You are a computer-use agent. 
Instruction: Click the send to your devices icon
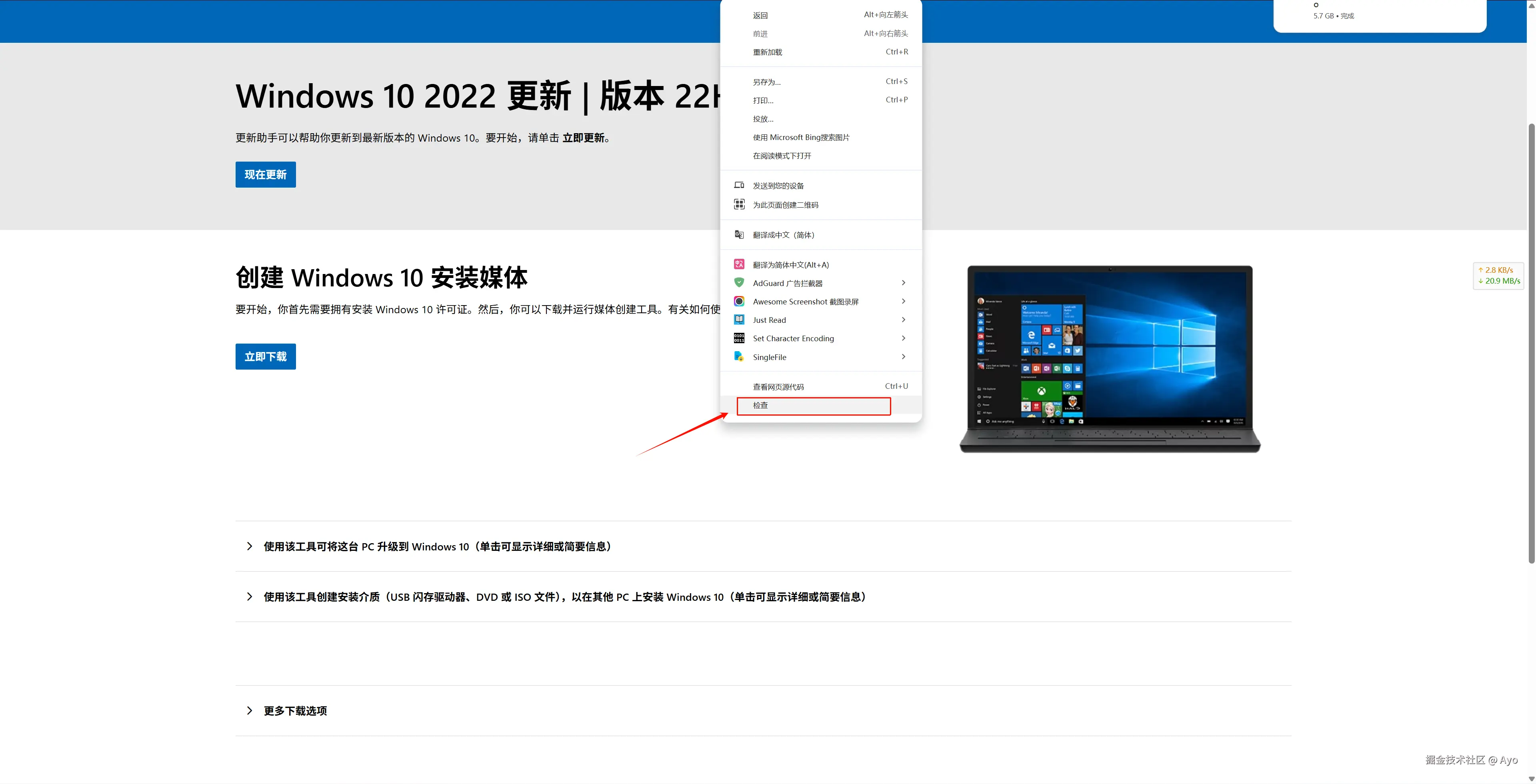739,186
